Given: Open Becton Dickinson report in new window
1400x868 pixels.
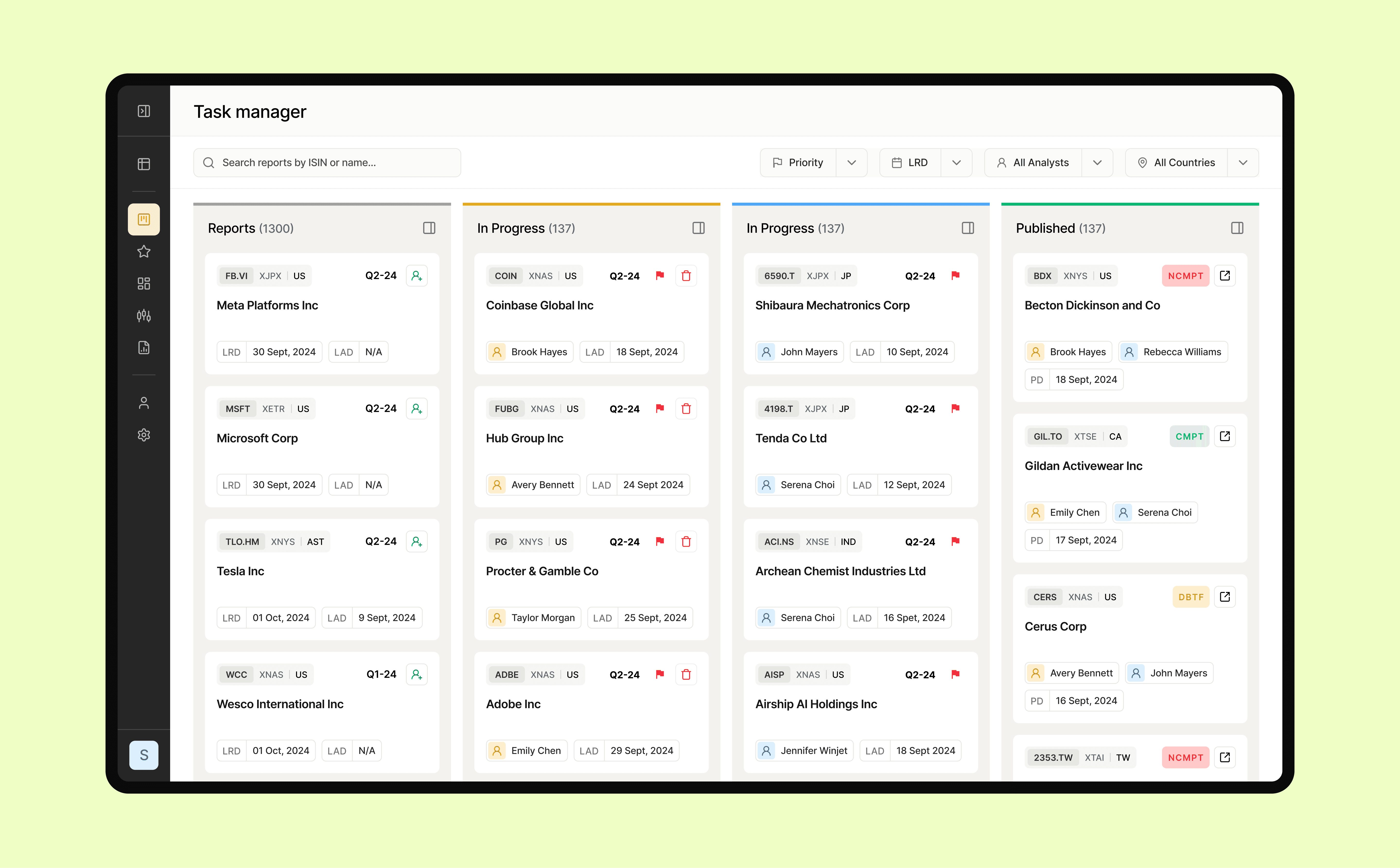Looking at the screenshot, I should 1225,276.
